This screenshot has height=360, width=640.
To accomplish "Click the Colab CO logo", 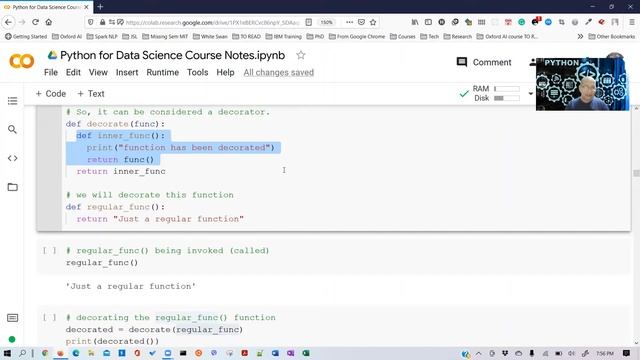I will coord(22,62).
